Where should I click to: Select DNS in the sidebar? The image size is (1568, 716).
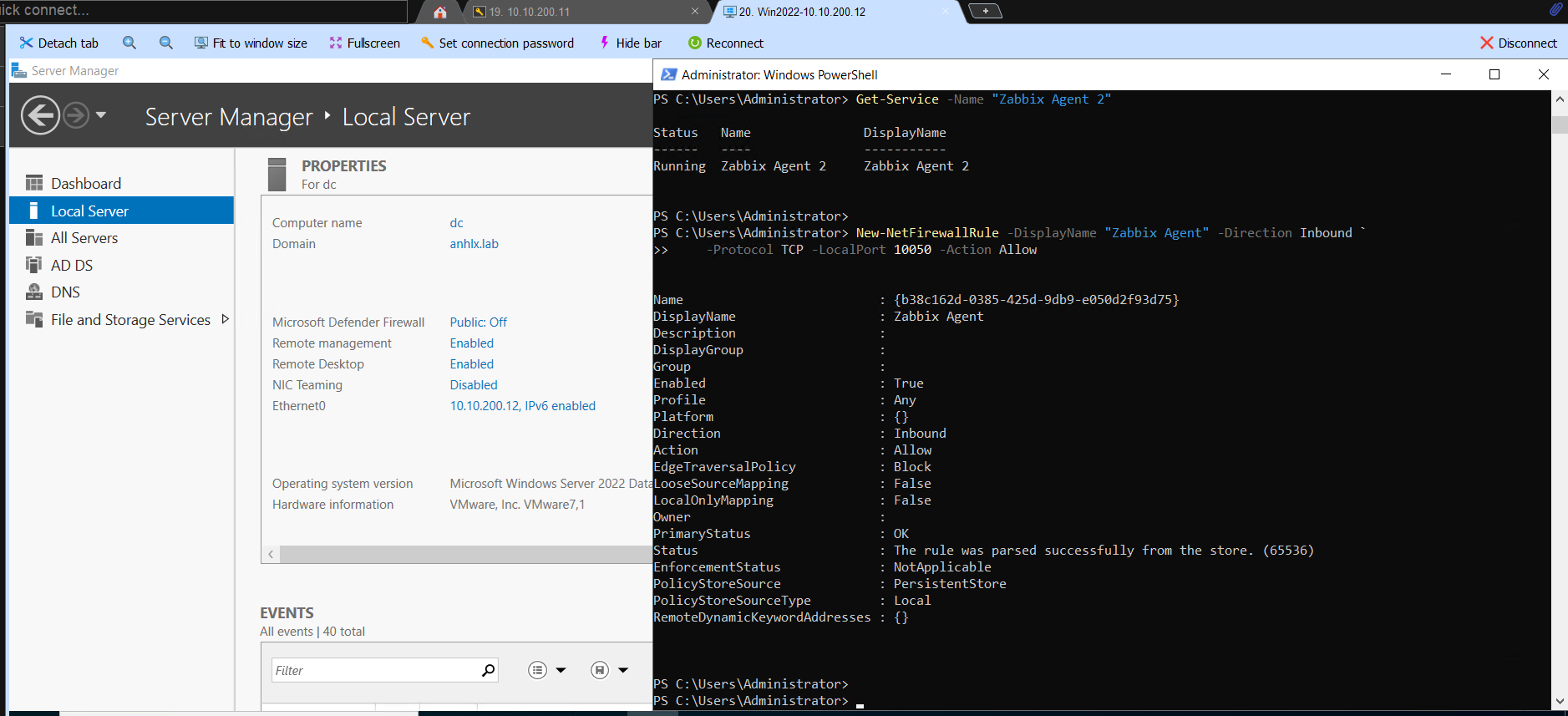click(x=65, y=292)
